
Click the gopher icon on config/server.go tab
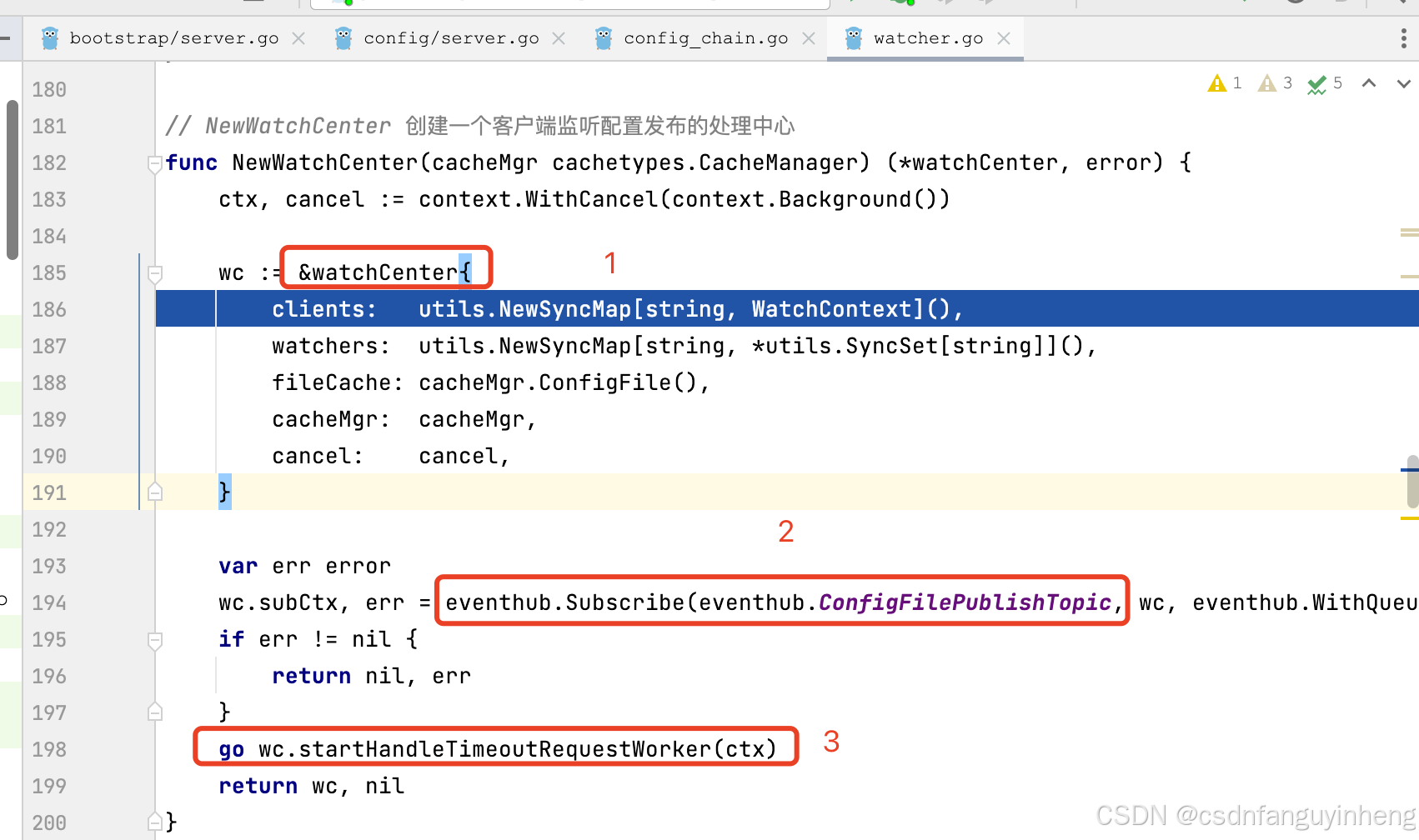(343, 38)
